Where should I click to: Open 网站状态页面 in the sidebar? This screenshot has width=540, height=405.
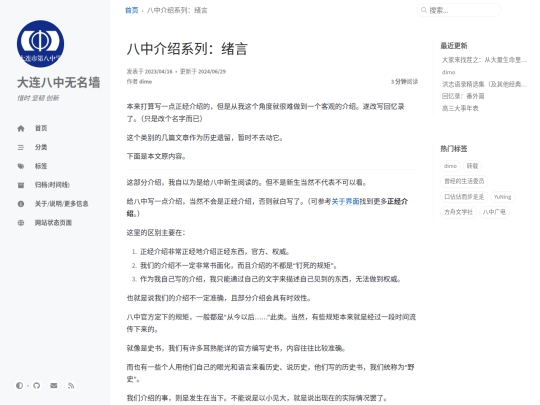(x=53, y=223)
